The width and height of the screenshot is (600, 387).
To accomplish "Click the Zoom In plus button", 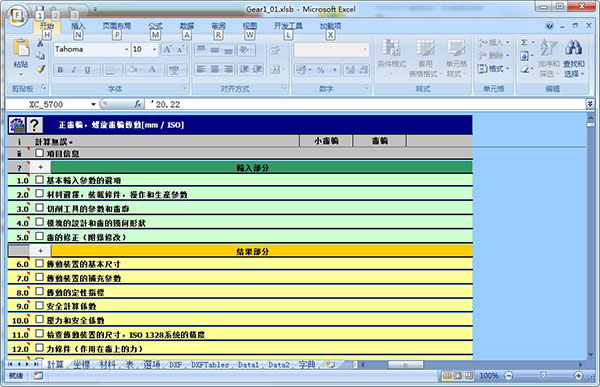I will [578, 376].
